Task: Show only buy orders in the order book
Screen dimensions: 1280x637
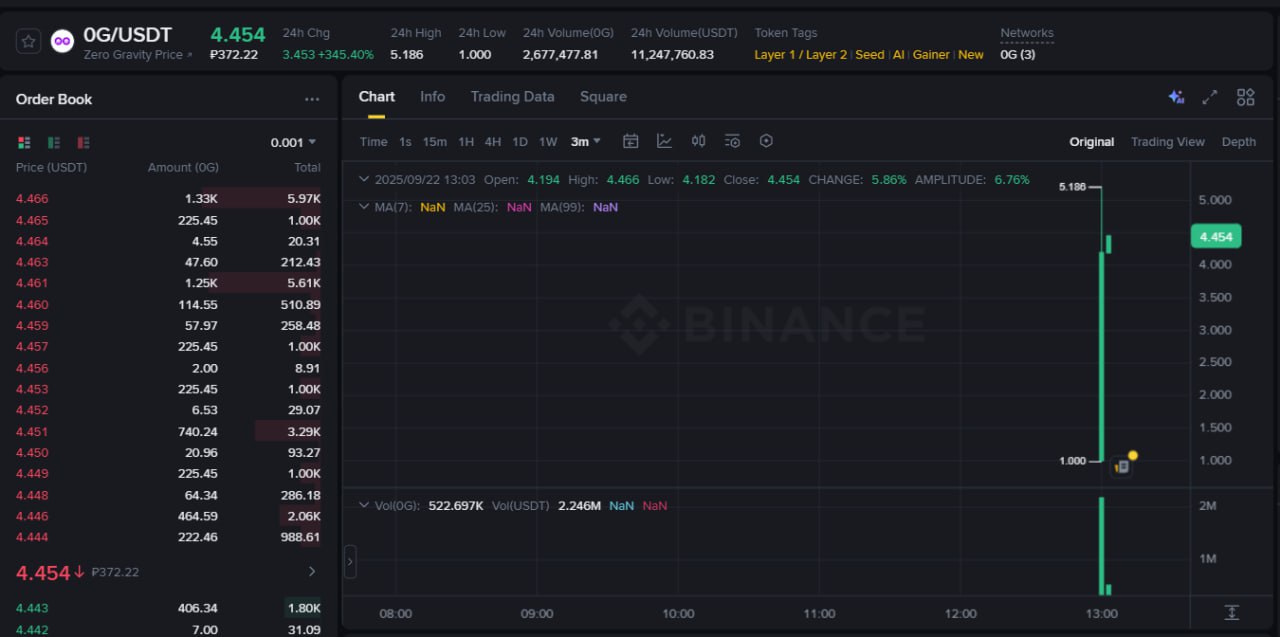Action: (54, 142)
